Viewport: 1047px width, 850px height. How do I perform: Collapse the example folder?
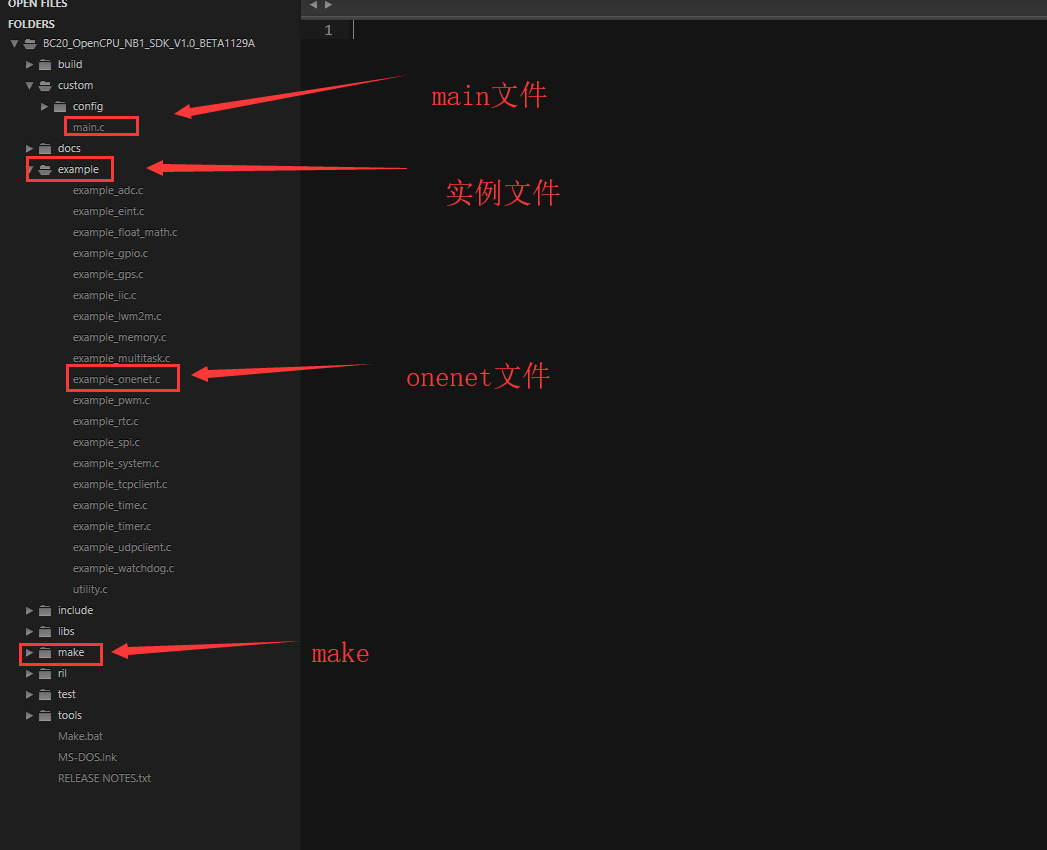click(29, 169)
